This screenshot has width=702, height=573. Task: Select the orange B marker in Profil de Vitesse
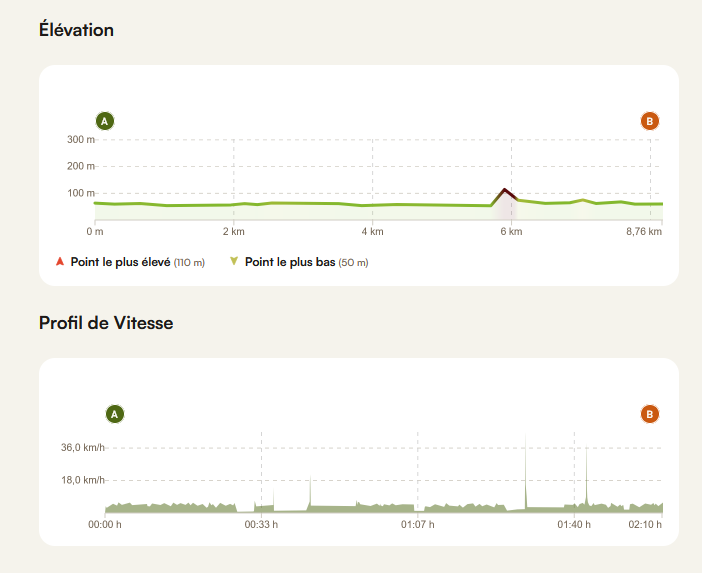(x=650, y=413)
